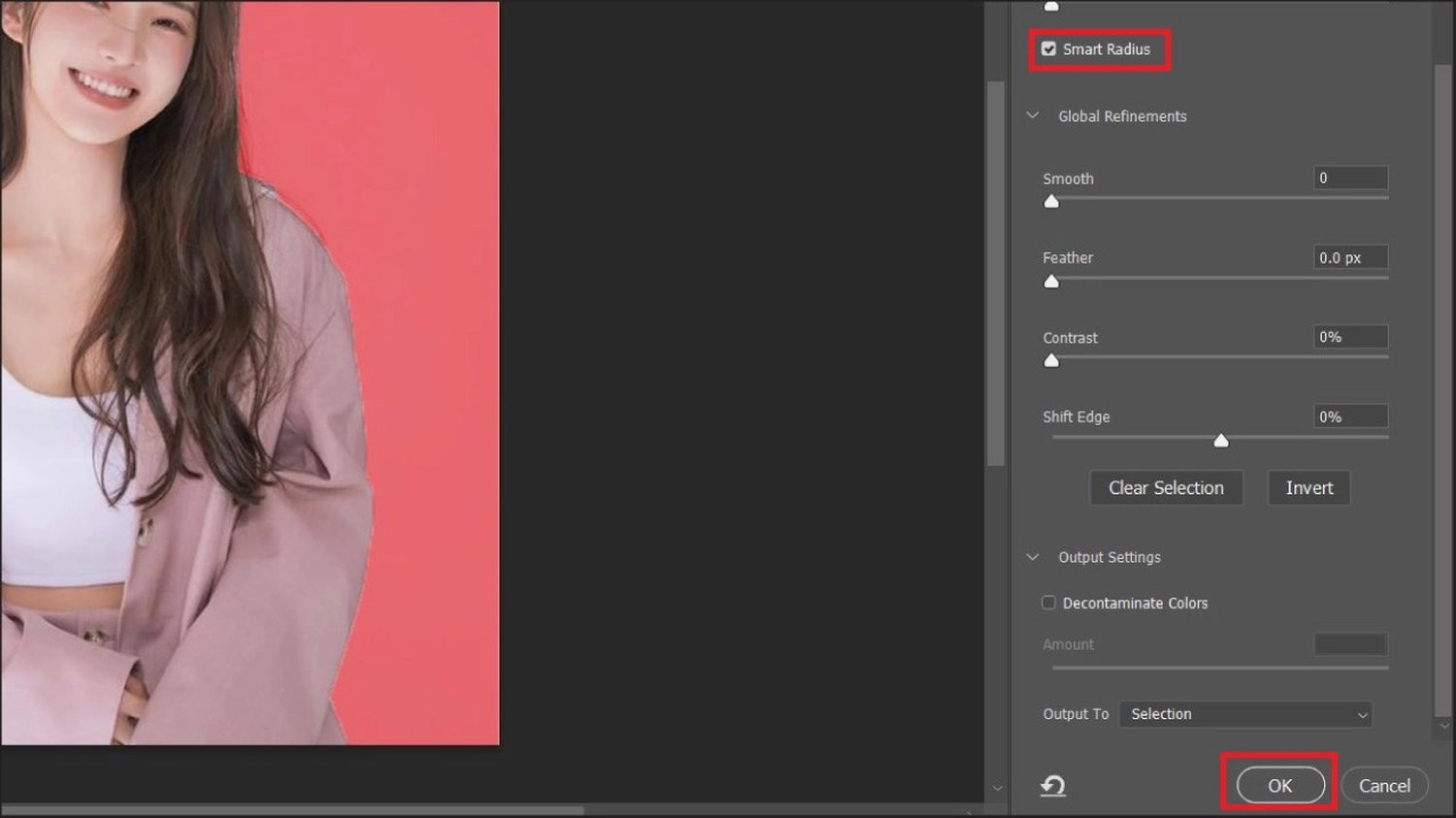Click the Output Settings heading text
This screenshot has height=818, width=1456.
pyautogui.click(x=1109, y=557)
